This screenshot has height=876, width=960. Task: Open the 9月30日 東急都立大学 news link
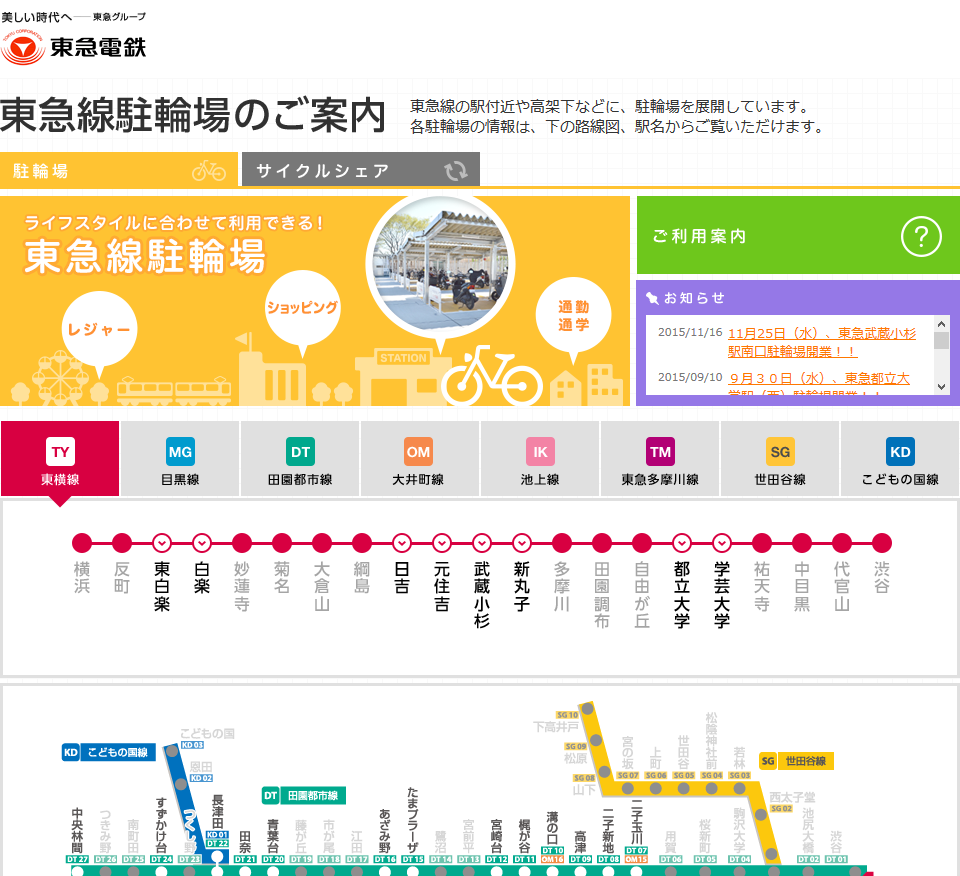(x=819, y=383)
